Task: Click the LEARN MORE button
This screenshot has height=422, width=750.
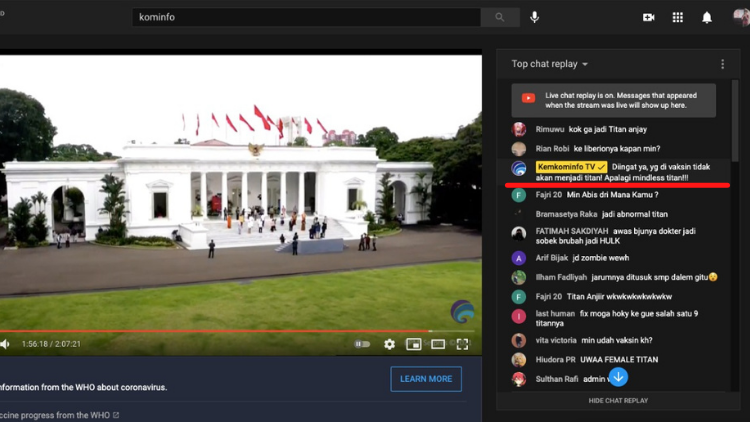Action: 426,379
